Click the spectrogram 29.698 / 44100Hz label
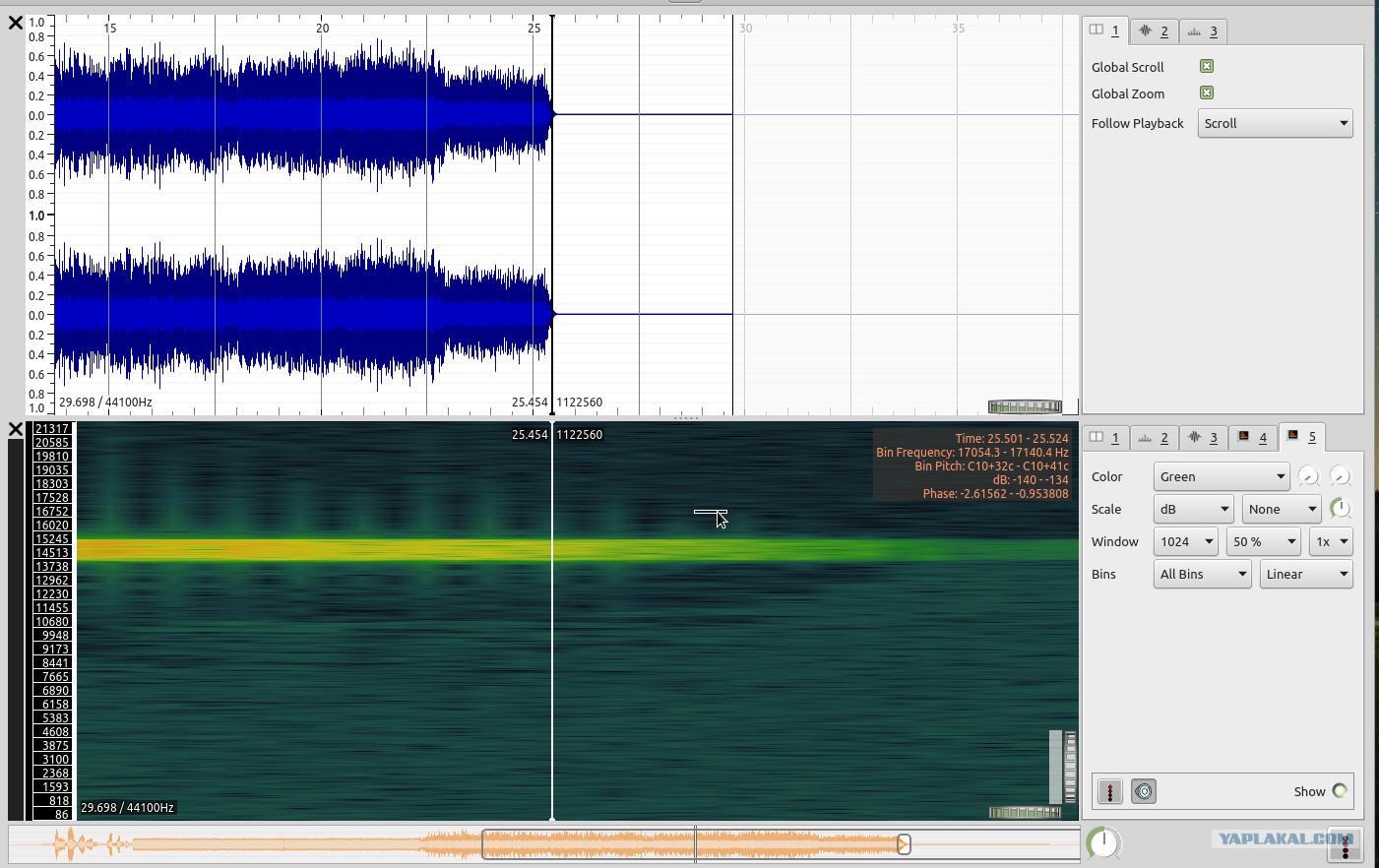 (x=127, y=807)
